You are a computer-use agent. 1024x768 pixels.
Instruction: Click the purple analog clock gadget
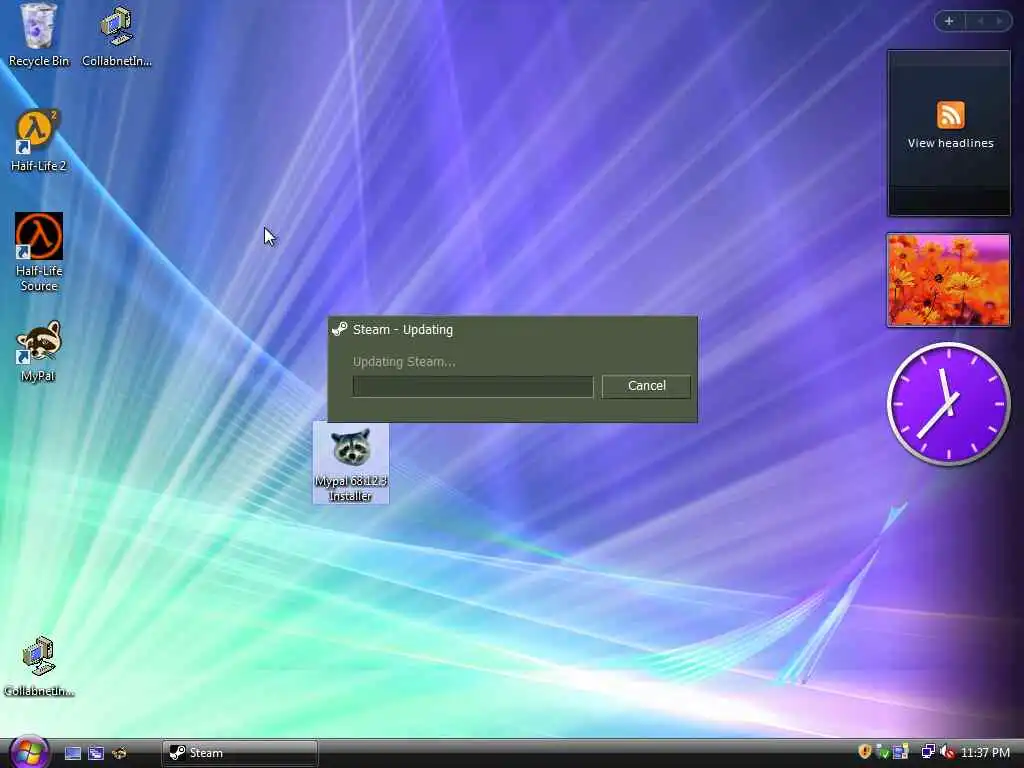click(x=948, y=404)
